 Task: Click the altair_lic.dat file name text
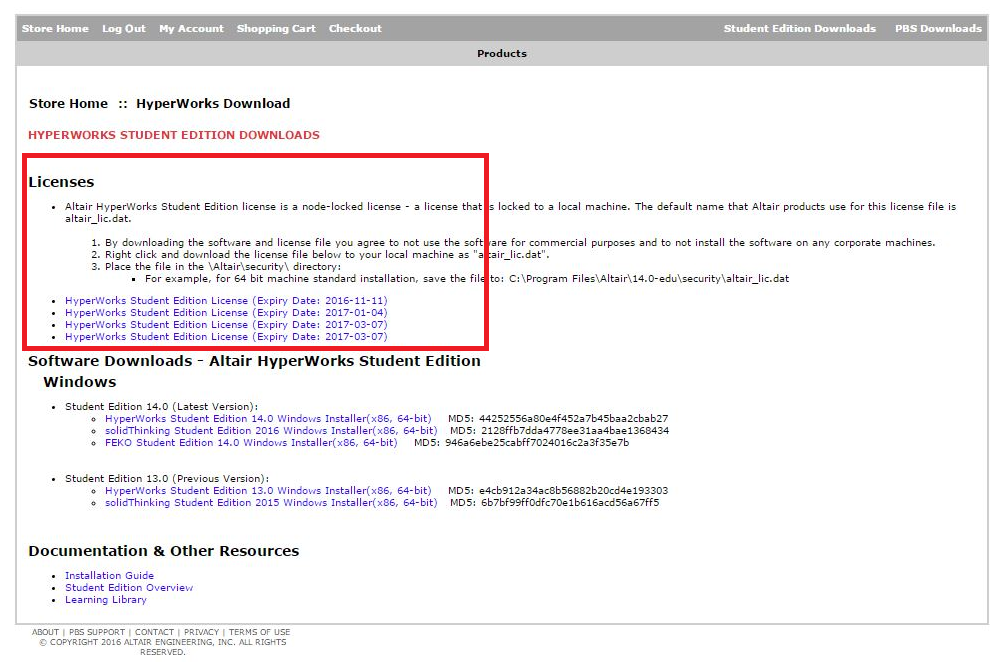coord(98,219)
